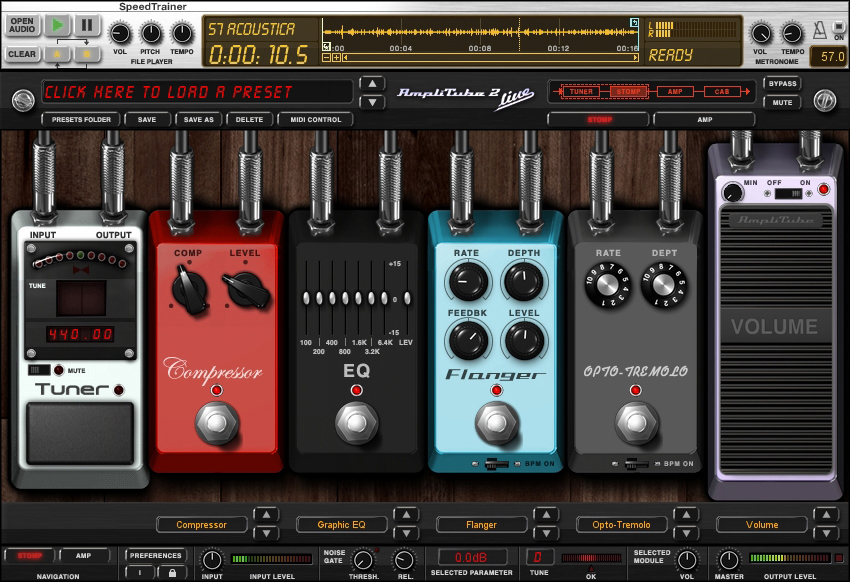Click the audio waveform display
This screenshot has width=850, height=582.
point(480,31)
